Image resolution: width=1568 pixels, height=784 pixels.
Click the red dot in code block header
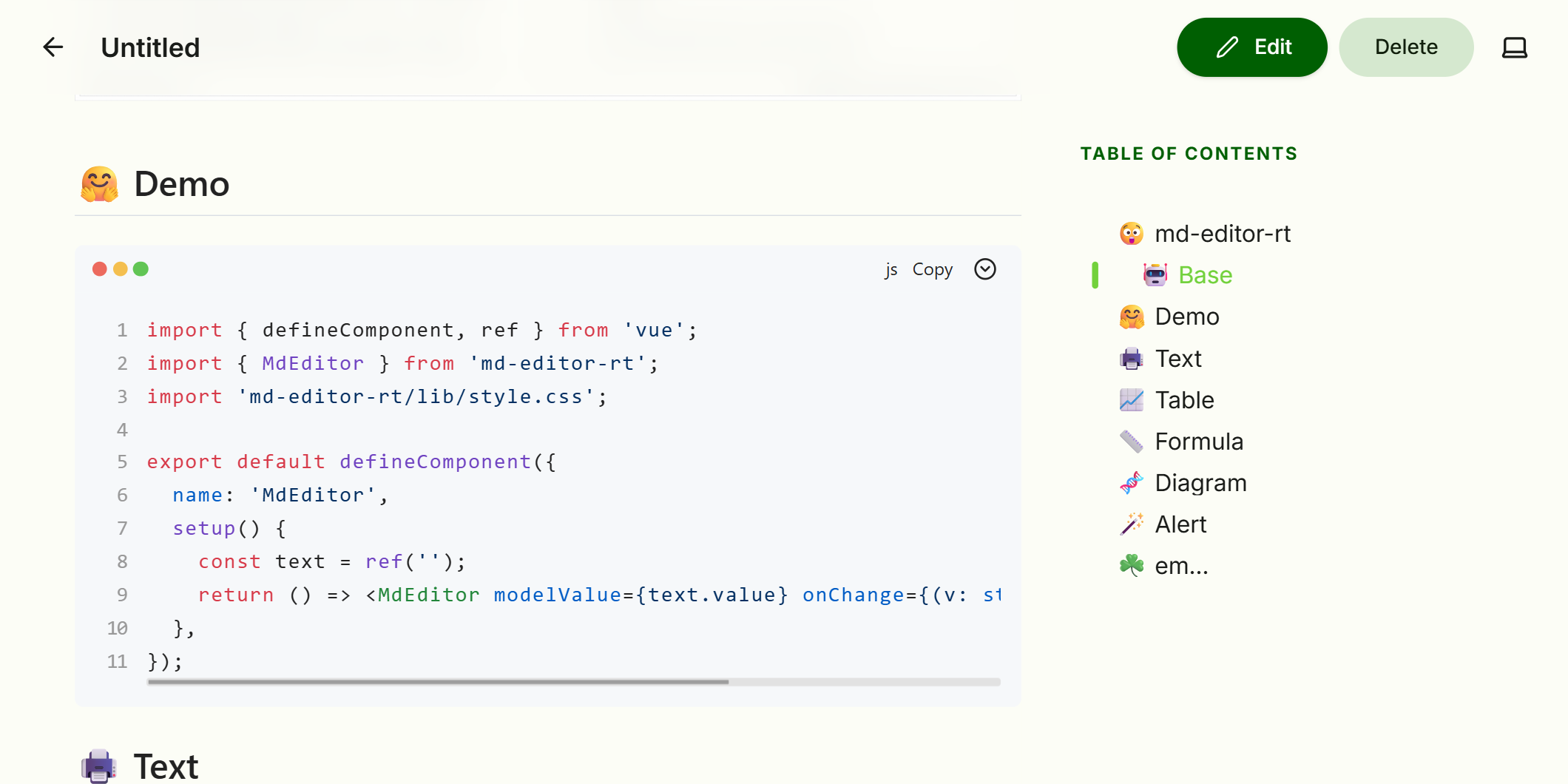[x=99, y=269]
